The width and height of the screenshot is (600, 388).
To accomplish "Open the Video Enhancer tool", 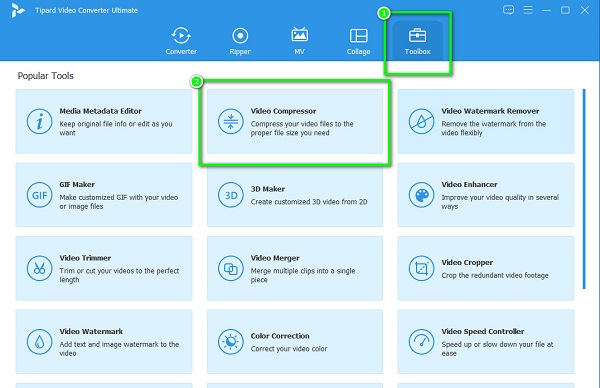I will tap(486, 195).
